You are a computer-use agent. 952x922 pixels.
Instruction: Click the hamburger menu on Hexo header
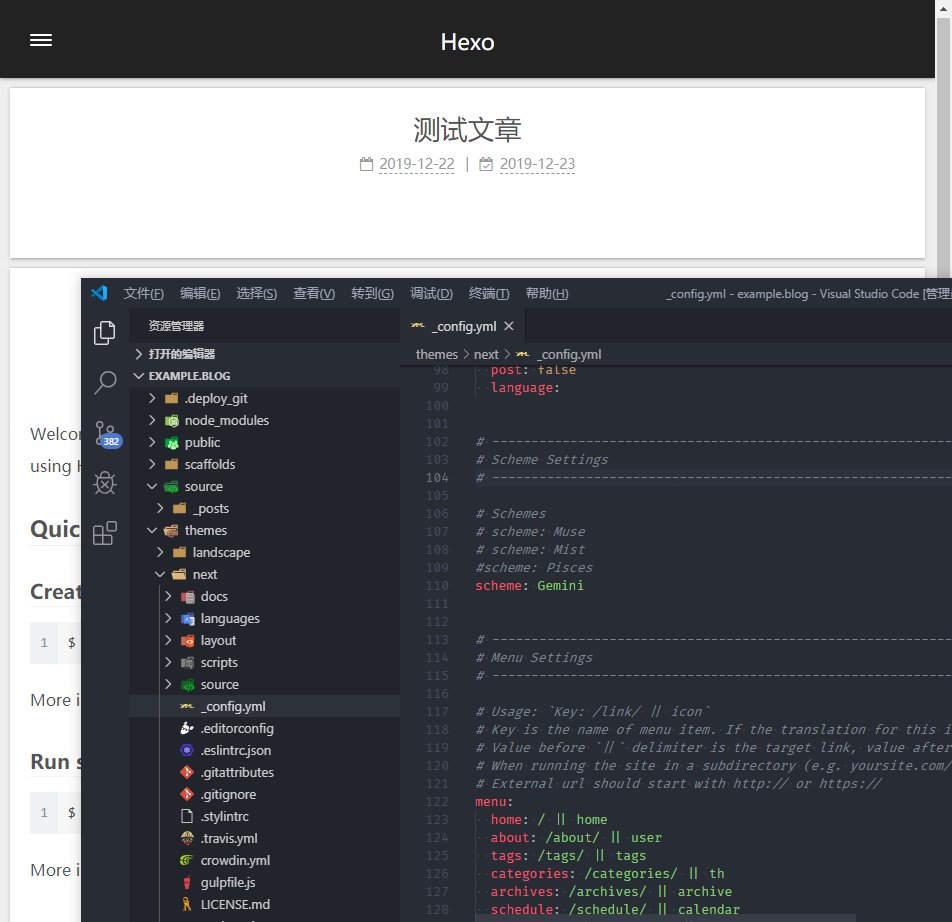click(41, 40)
